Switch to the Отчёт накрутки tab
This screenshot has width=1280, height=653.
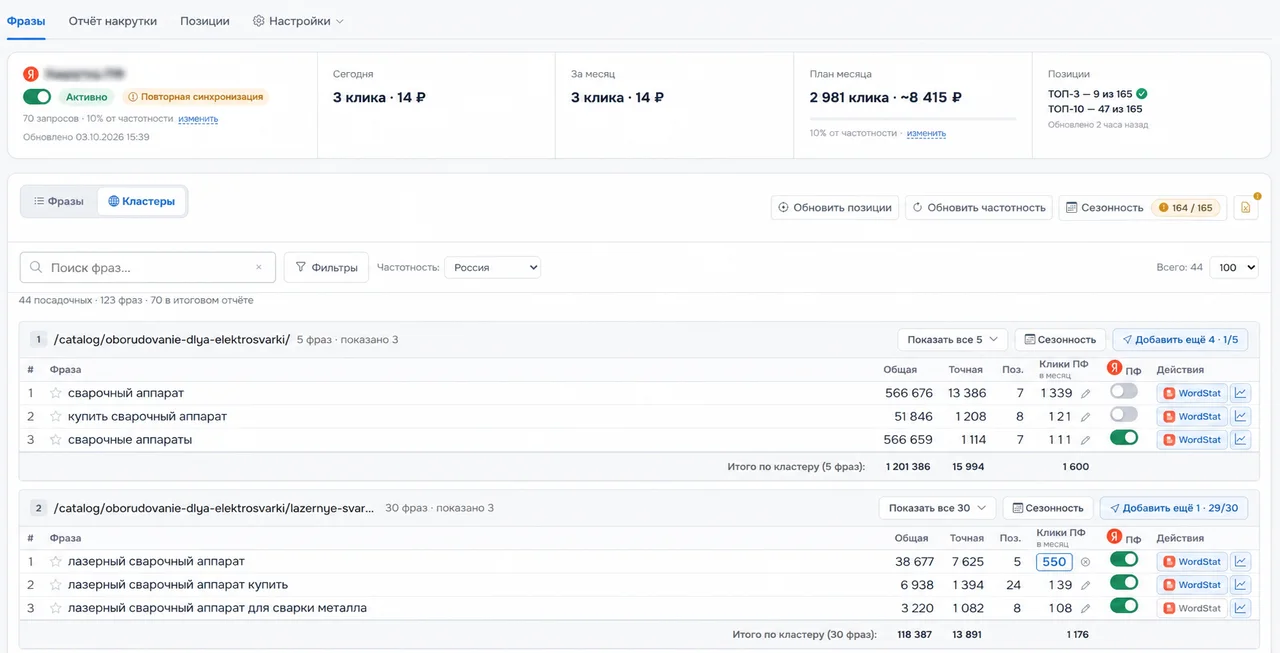113,21
